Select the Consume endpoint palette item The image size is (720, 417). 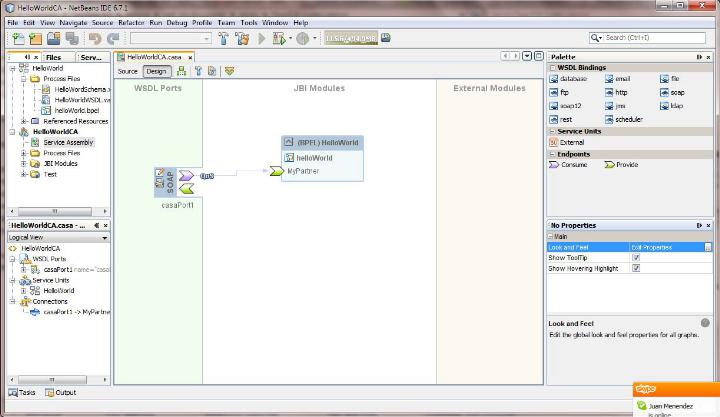568,165
